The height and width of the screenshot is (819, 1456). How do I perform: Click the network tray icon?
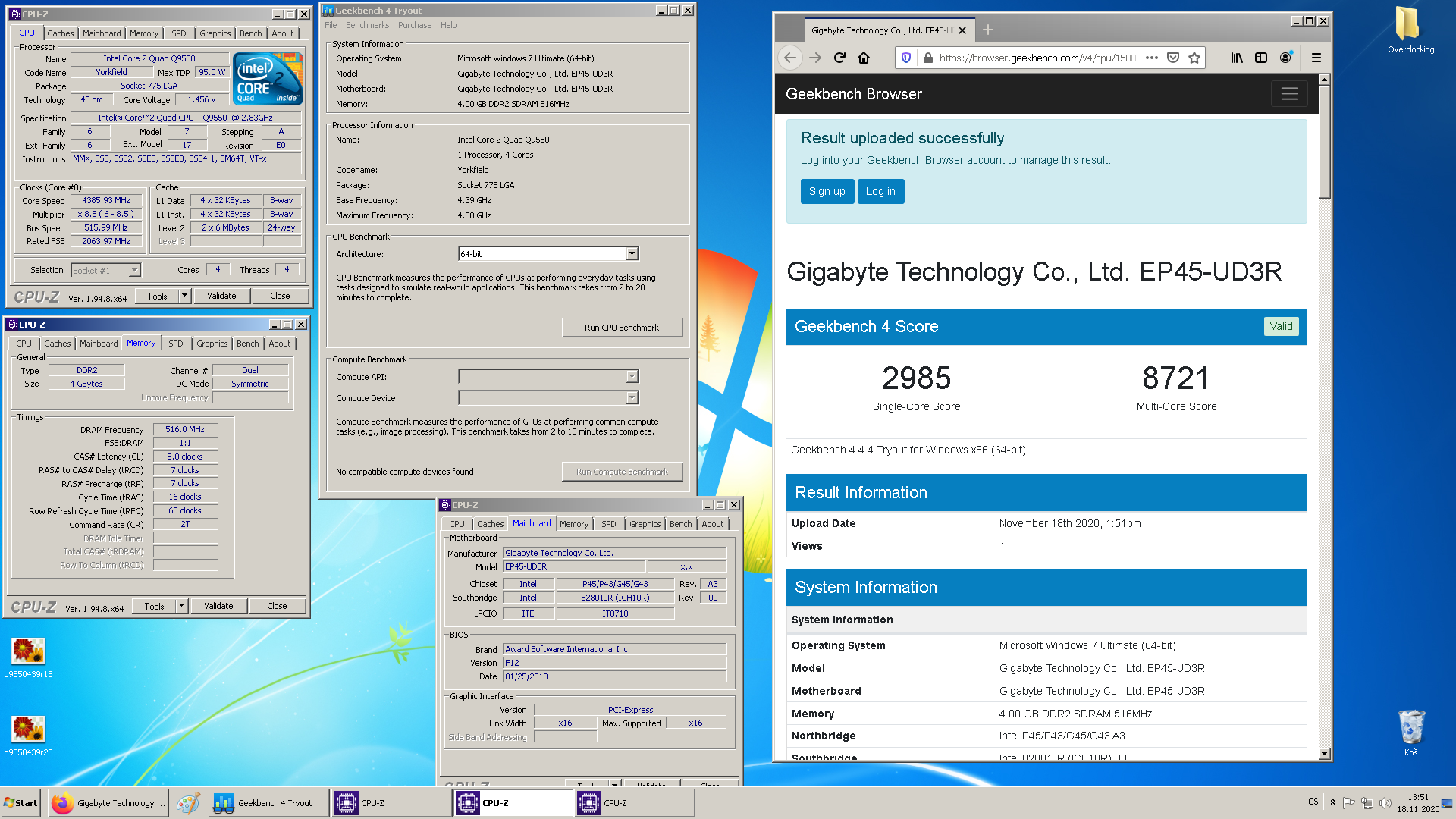(1367, 803)
